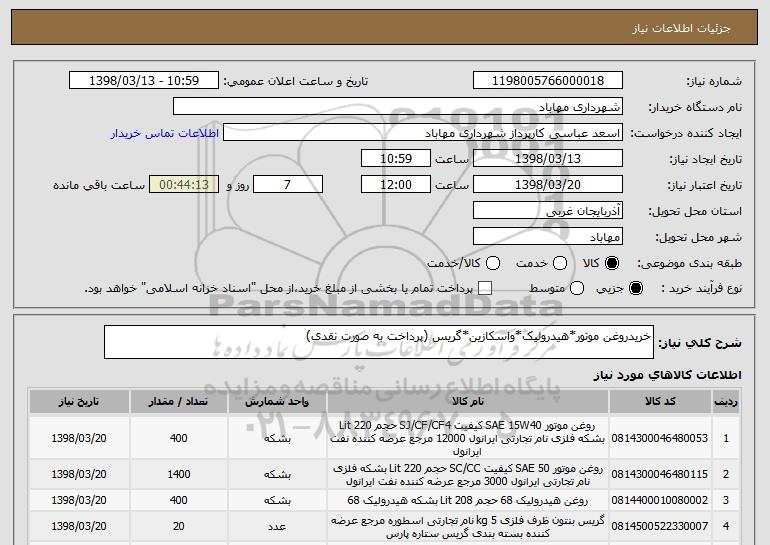Tick the اسناد خزانه اسلامی payment checkbox
The image size is (770, 545).
coord(485,288)
